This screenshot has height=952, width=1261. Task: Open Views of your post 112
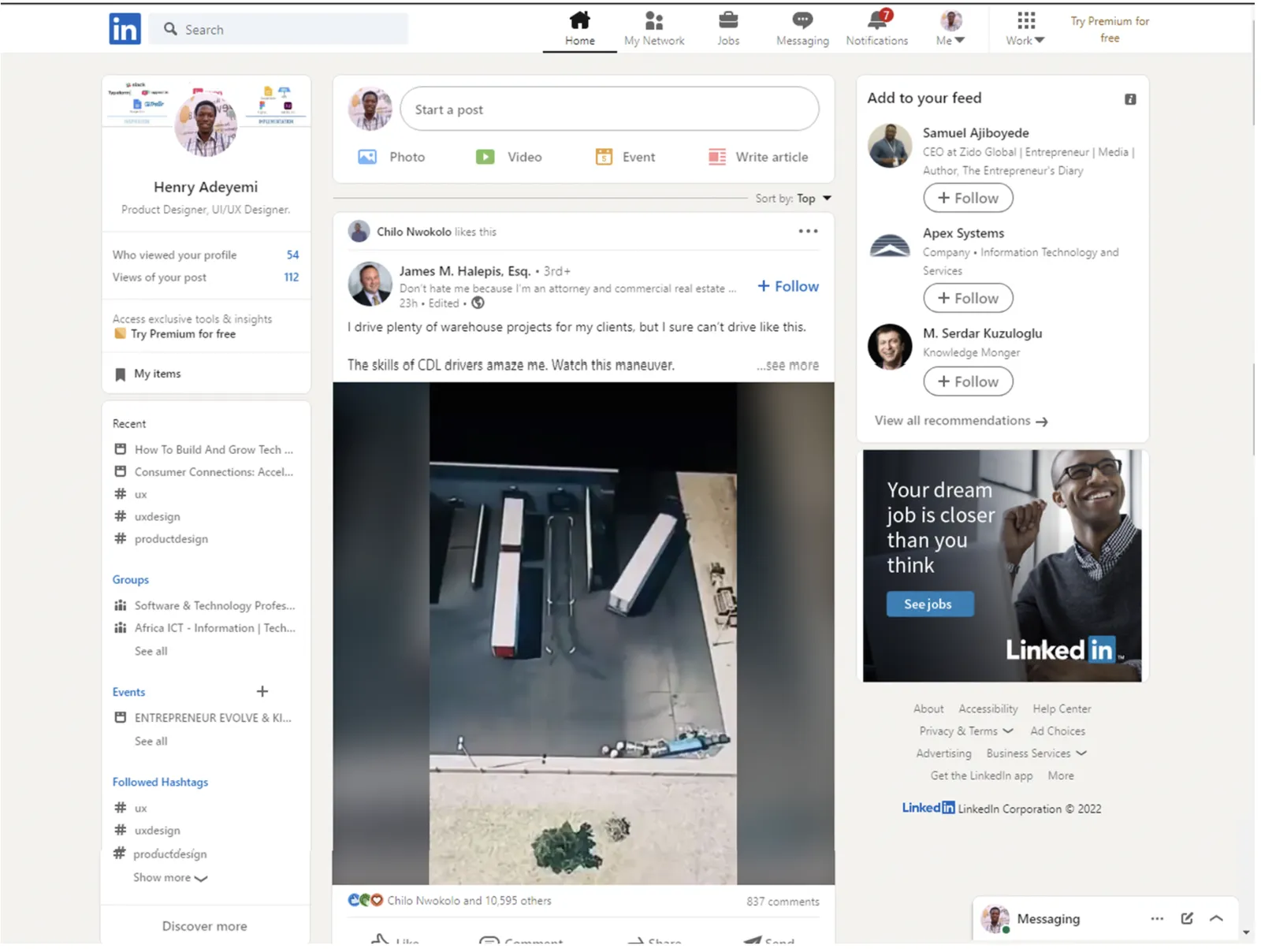206,277
